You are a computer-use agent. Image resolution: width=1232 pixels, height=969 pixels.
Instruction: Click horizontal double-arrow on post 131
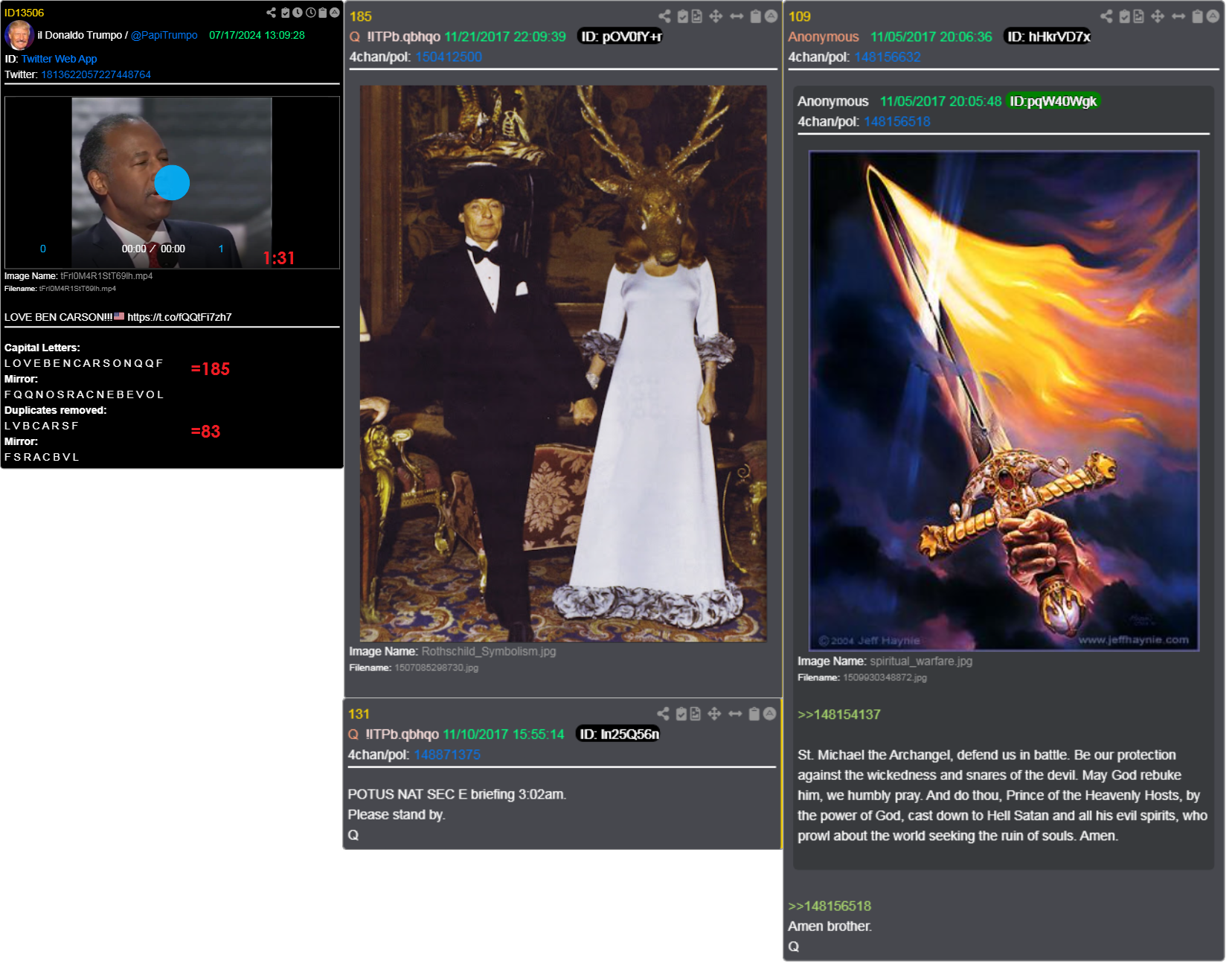point(735,714)
